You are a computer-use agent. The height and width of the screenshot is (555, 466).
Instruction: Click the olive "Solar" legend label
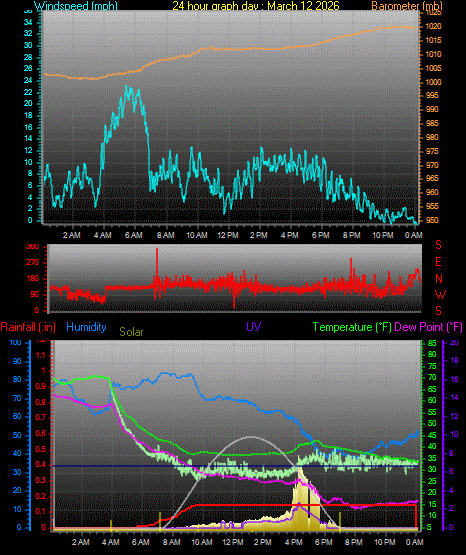(131, 332)
